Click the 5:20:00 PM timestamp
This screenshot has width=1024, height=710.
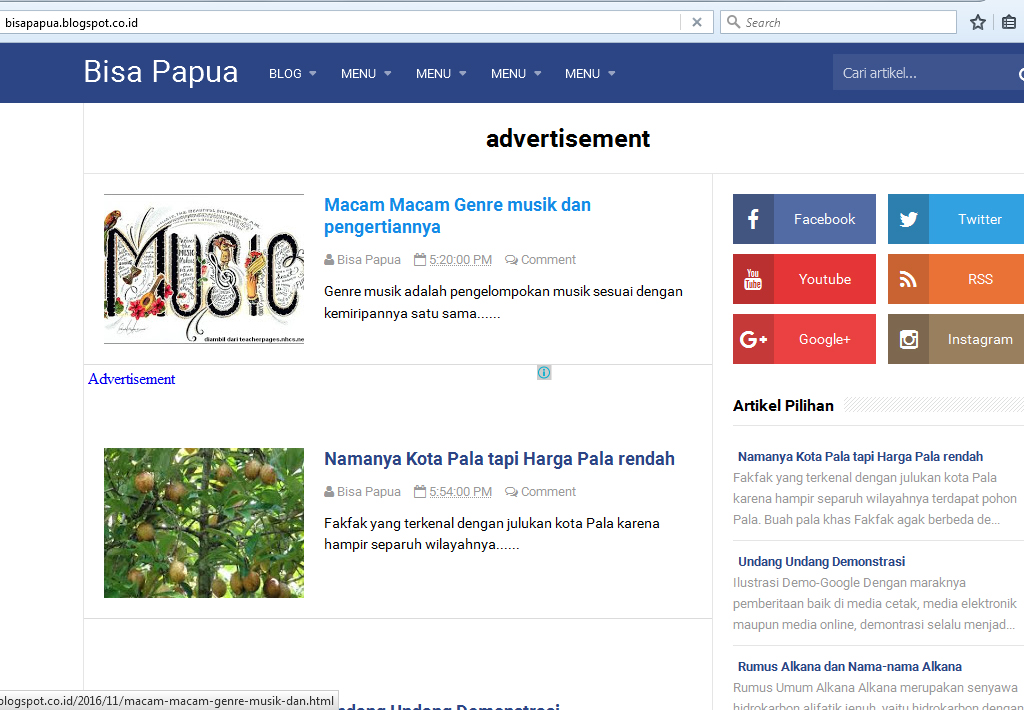coord(460,260)
